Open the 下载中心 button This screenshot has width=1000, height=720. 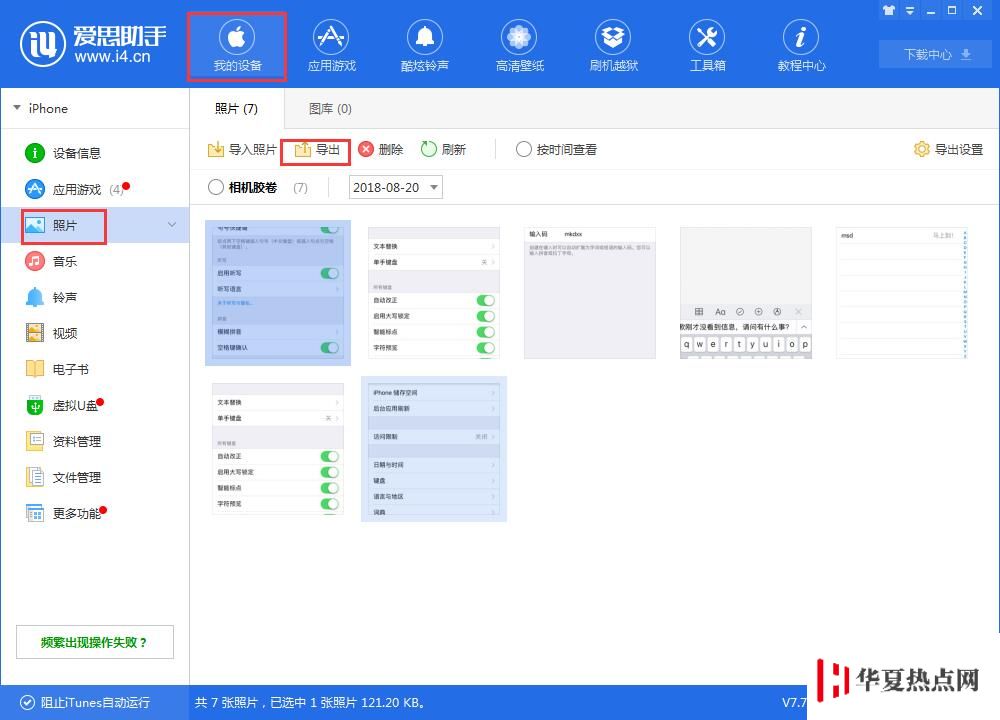(935, 54)
